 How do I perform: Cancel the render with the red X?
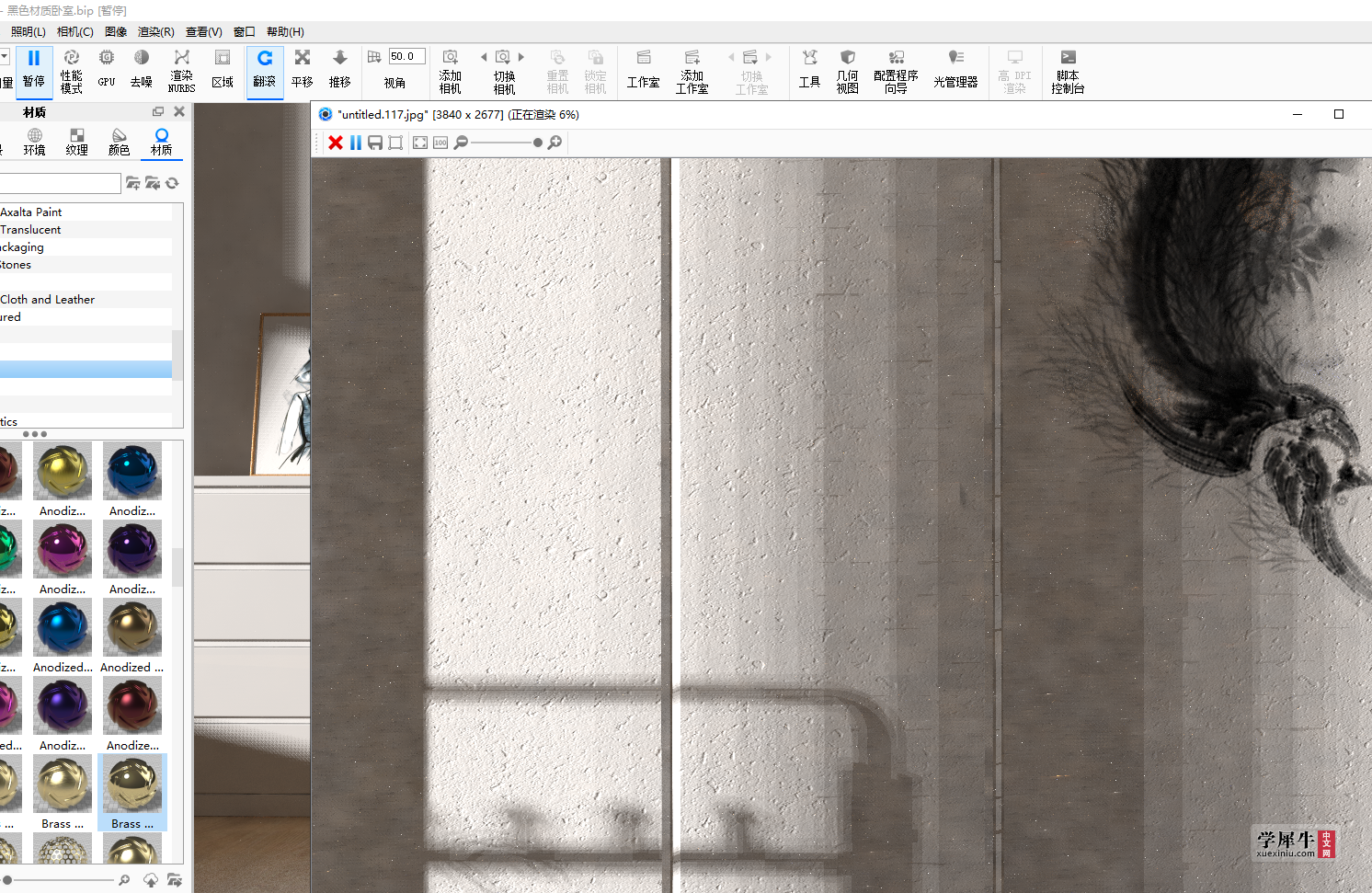[336, 143]
